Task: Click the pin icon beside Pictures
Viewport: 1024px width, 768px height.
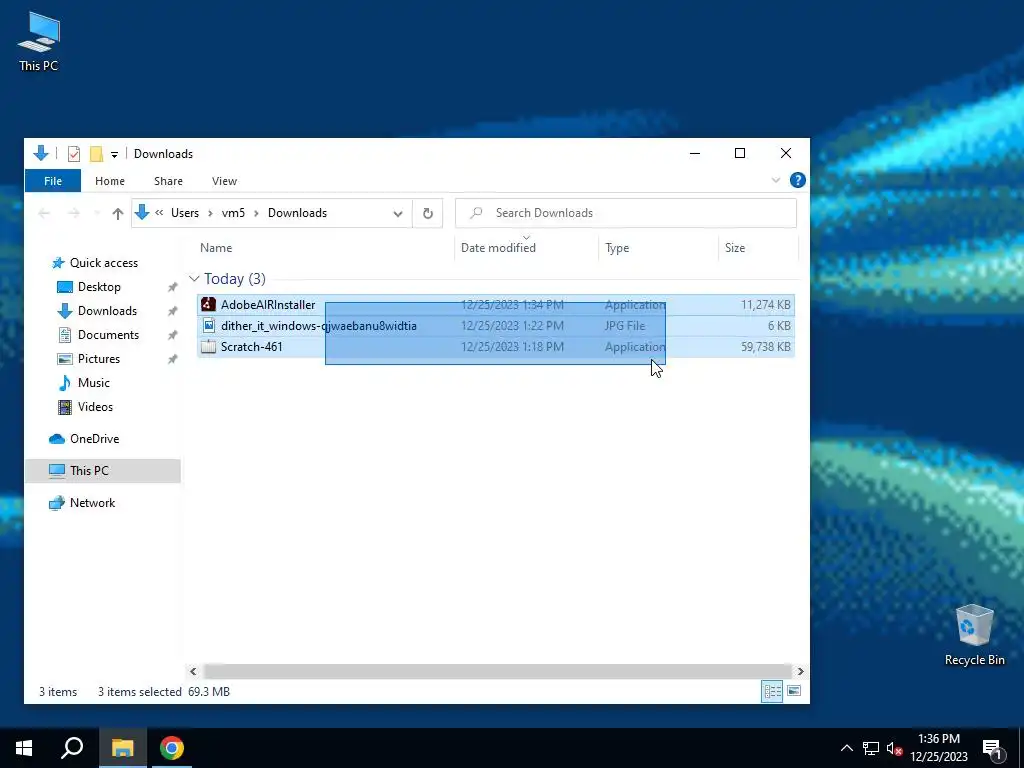Action: coord(172,359)
